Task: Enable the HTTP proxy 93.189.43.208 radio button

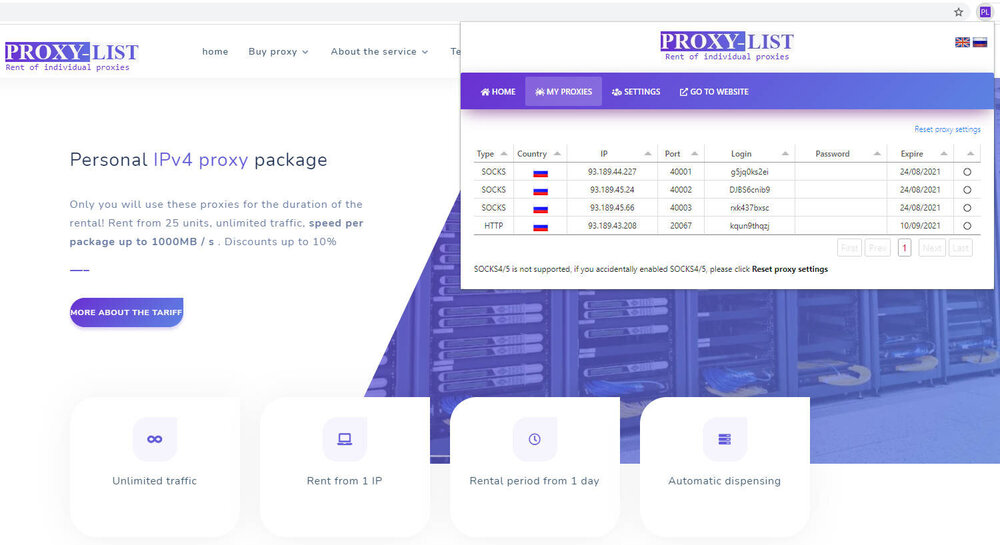Action: click(x=967, y=226)
